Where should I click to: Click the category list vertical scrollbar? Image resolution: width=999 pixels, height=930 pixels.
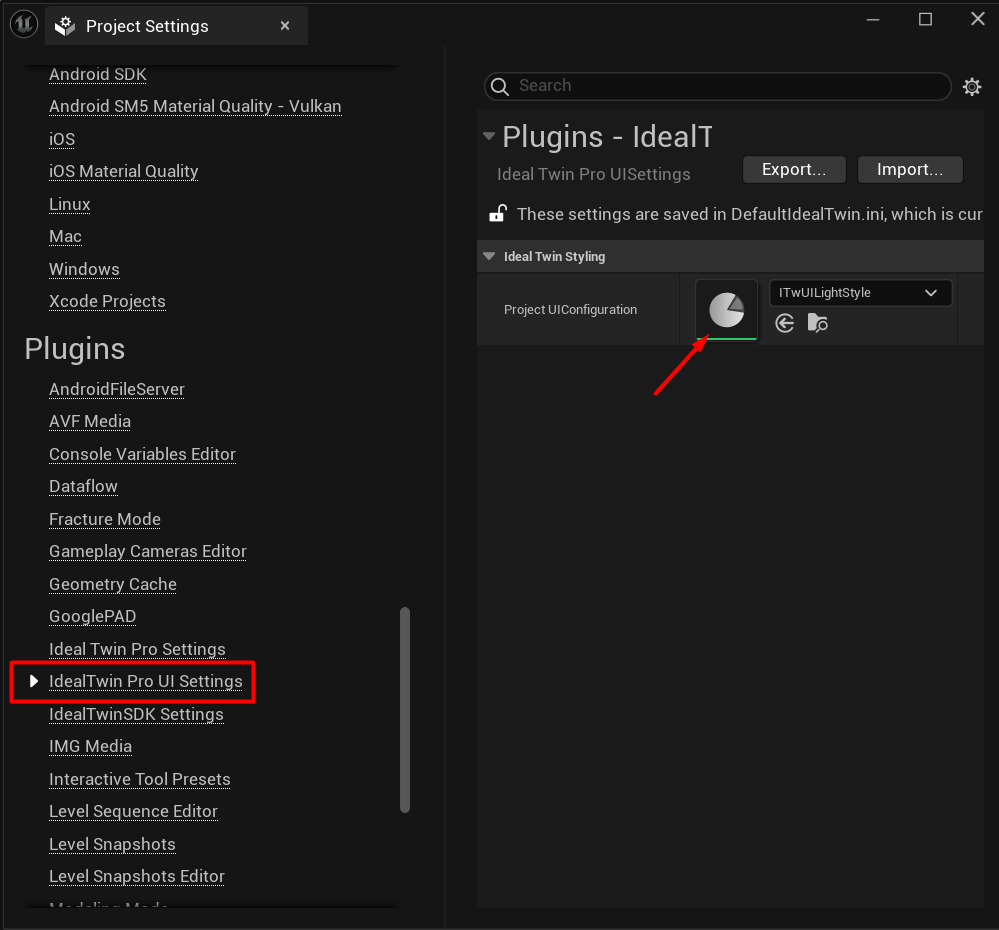tap(404, 708)
